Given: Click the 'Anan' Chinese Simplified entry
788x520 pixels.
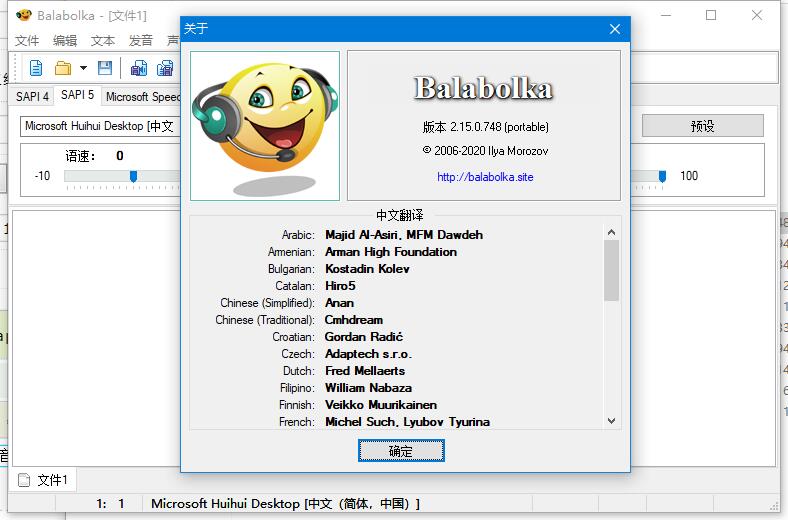Looking at the screenshot, I should (339, 303).
